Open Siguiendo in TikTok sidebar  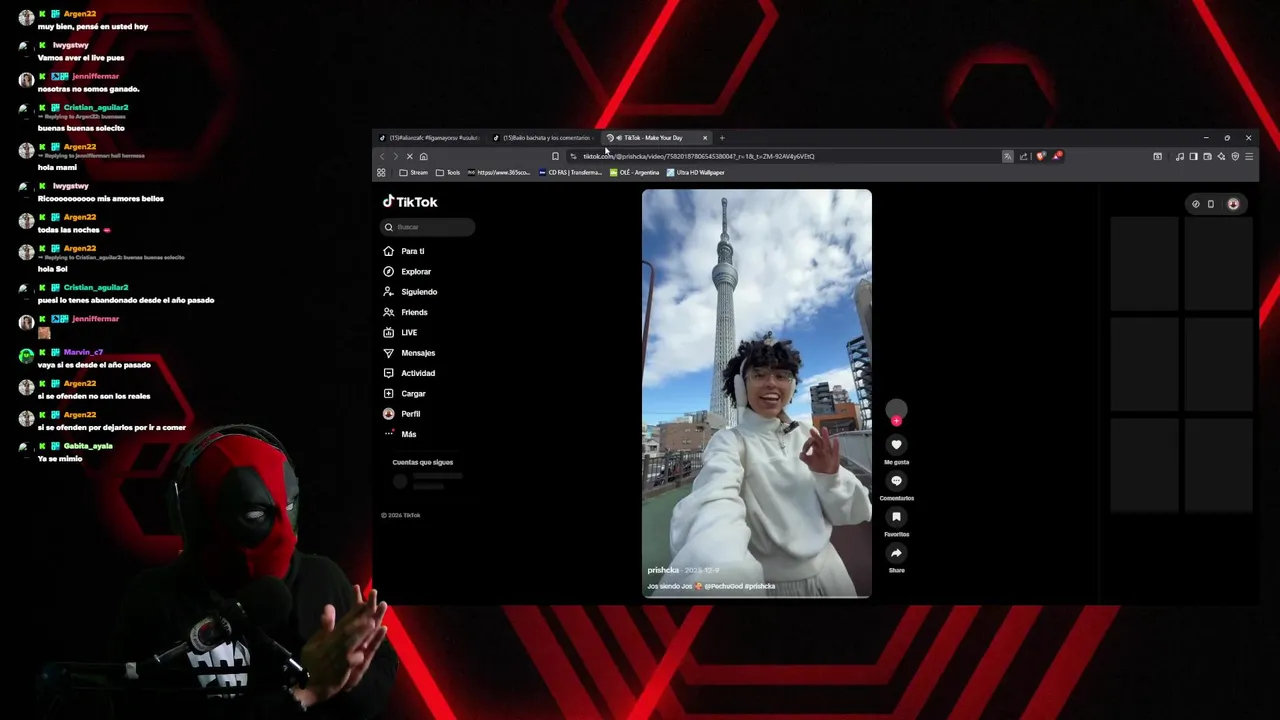[x=410, y=292]
